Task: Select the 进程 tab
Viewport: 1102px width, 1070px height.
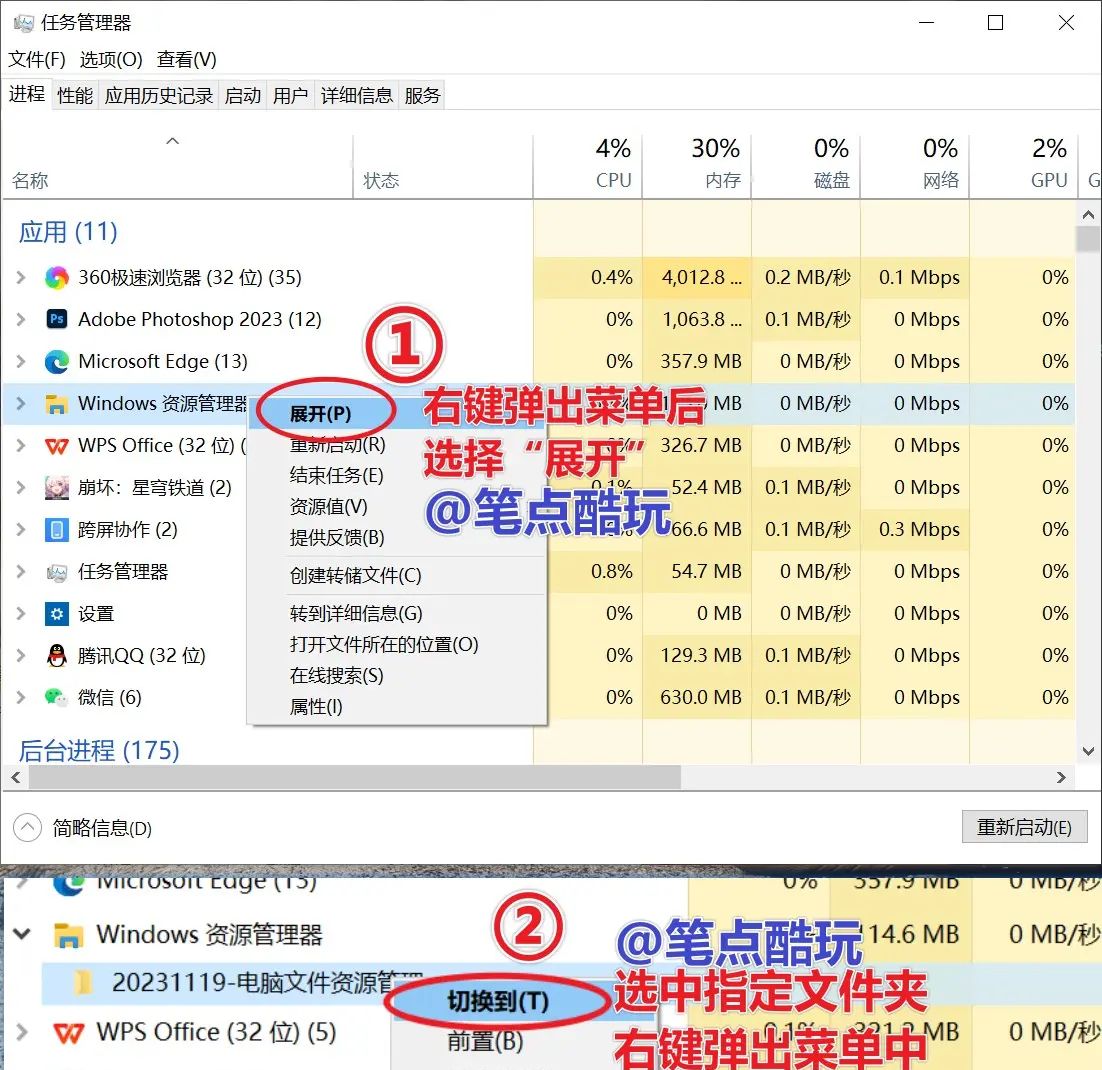Action: (27, 94)
